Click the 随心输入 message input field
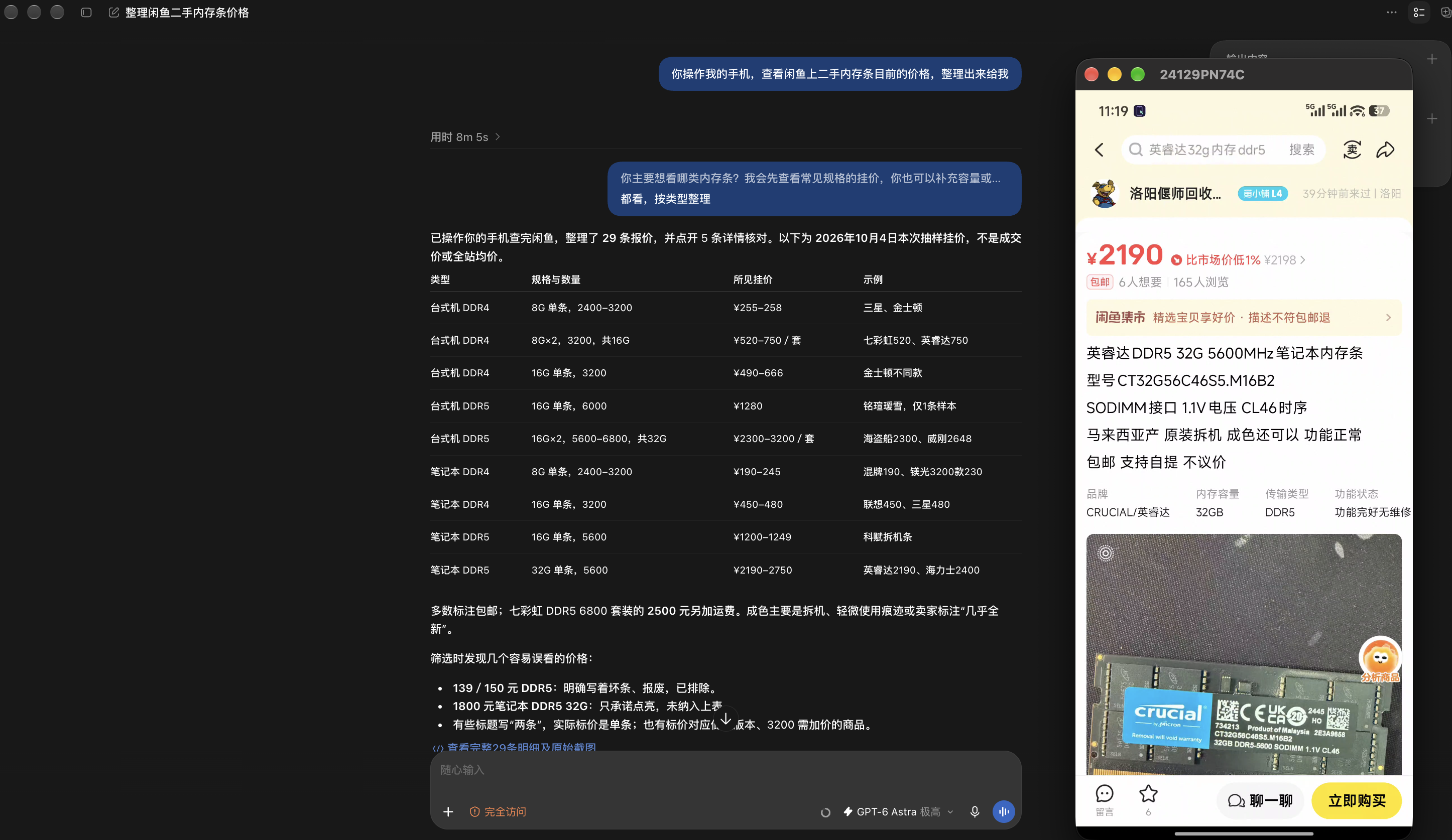 [x=726, y=770]
